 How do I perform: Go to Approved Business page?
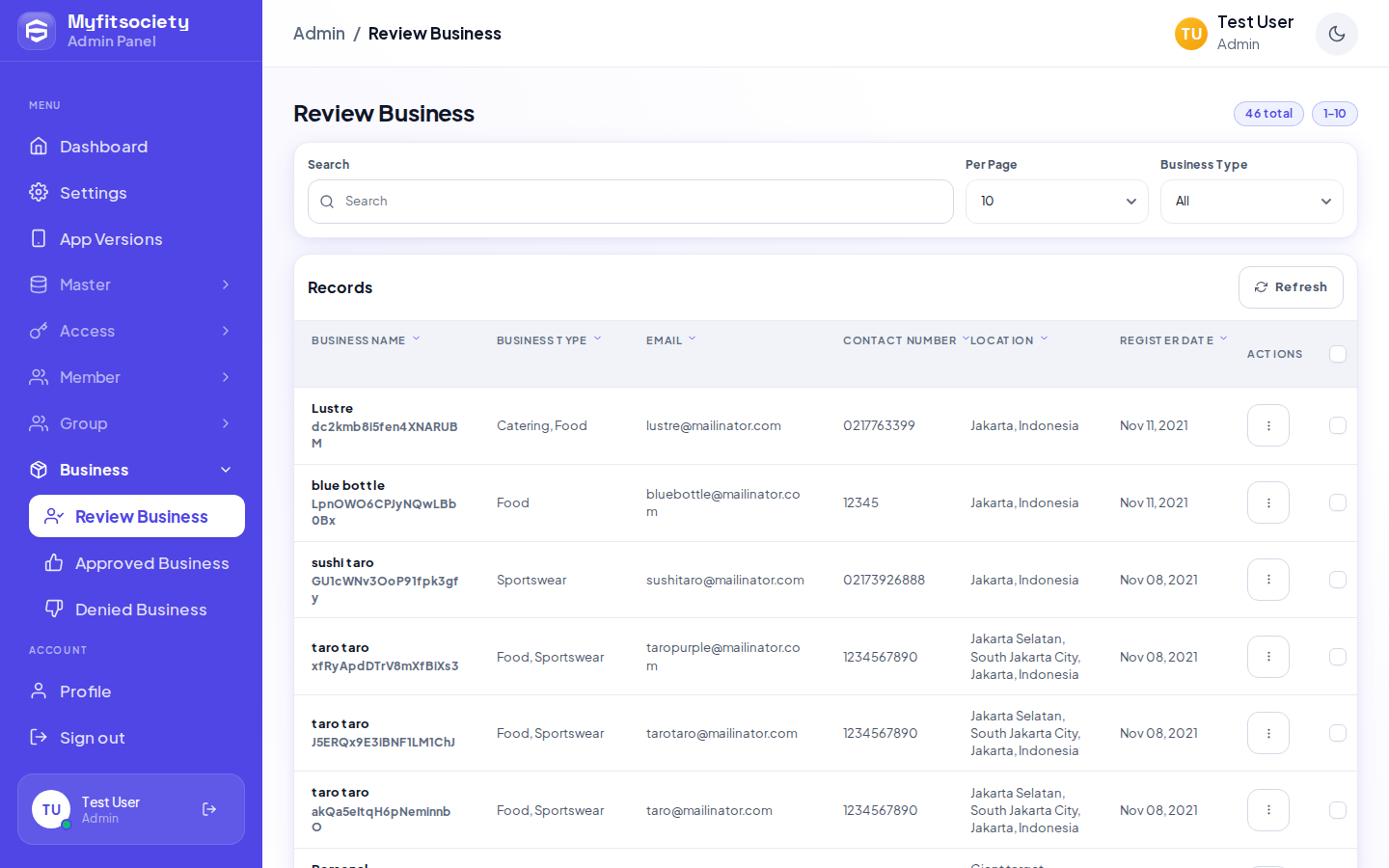(x=137, y=563)
